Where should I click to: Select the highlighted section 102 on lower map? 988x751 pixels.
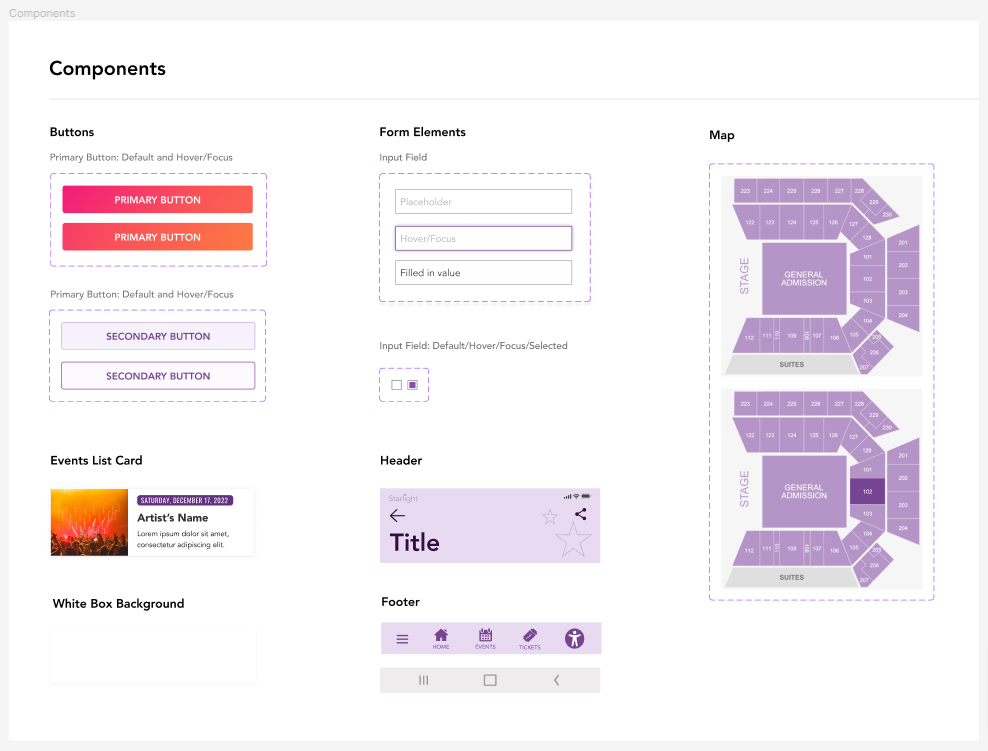click(x=867, y=491)
